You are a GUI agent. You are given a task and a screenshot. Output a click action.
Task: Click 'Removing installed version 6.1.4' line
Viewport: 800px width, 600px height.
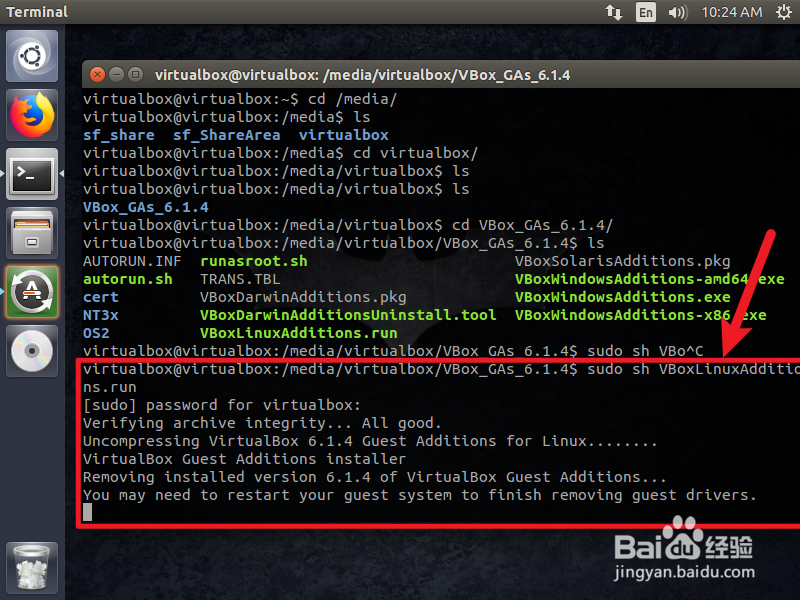(375, 477)
